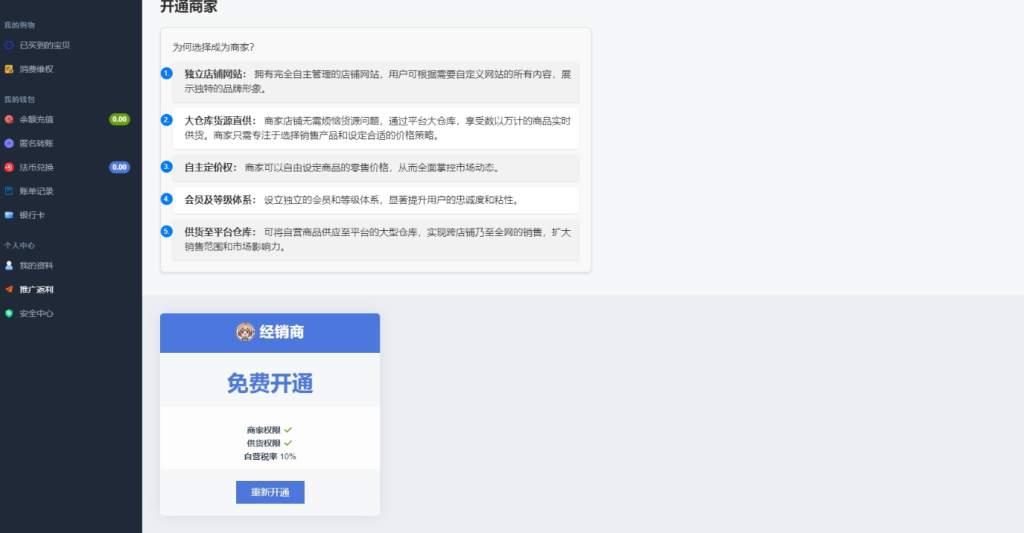
Task: Go to 我的资料 in sidebar
Action: pos(37,265)
